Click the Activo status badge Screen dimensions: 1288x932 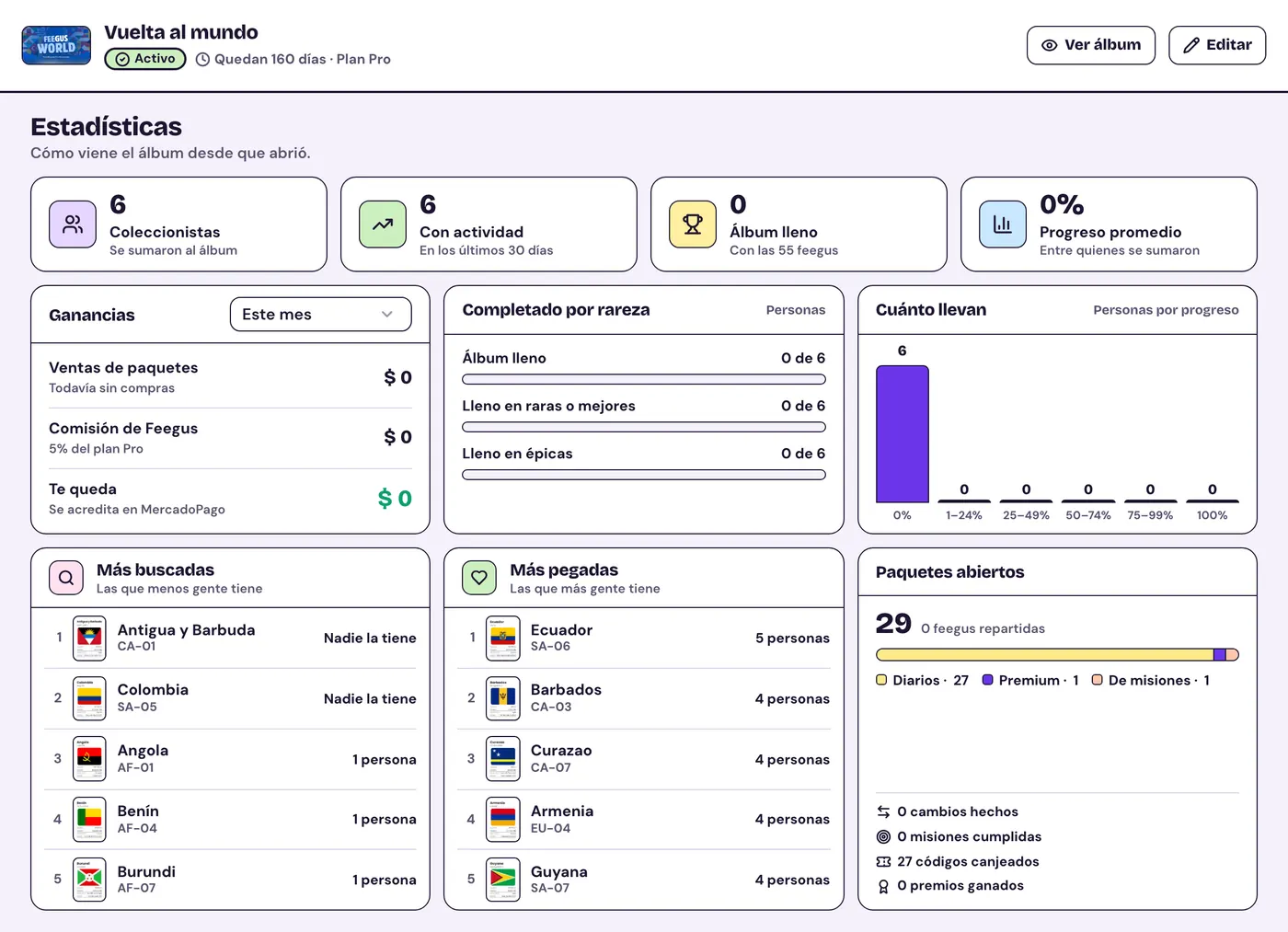click(145, 59)
